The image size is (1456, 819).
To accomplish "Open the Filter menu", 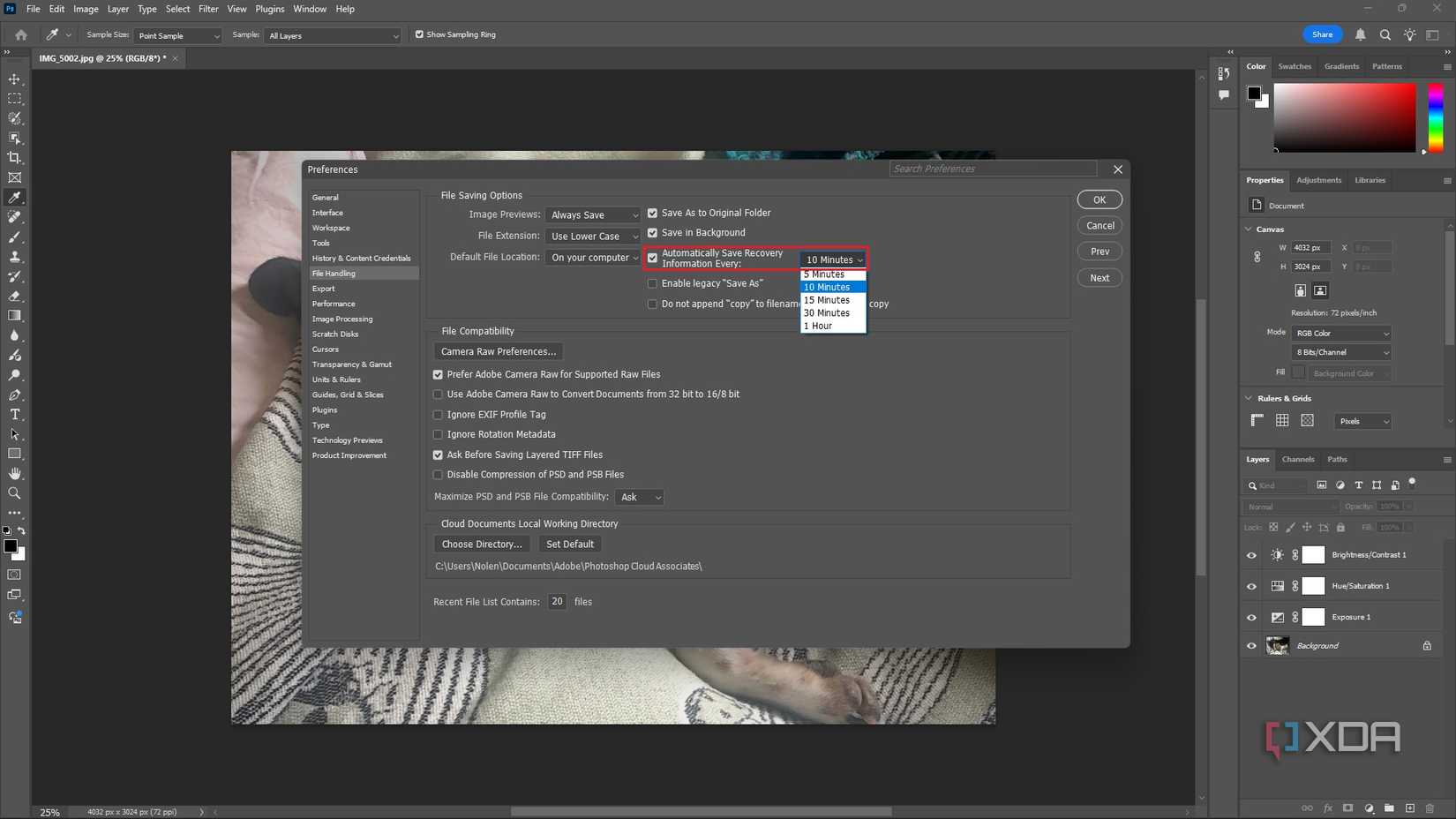I will pos(207,9).
